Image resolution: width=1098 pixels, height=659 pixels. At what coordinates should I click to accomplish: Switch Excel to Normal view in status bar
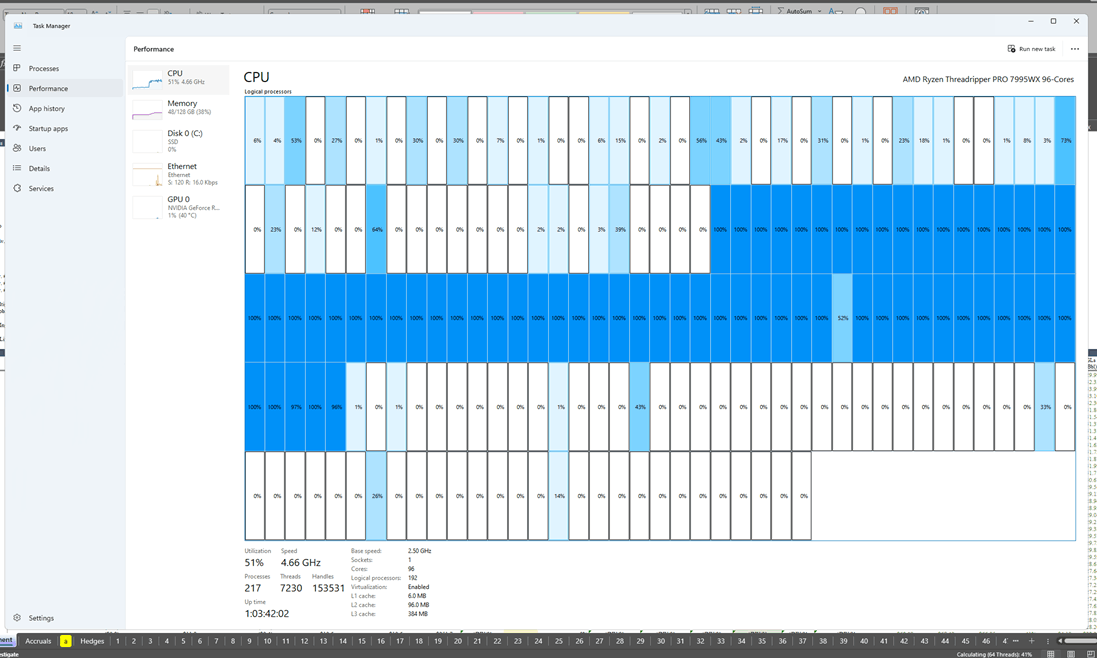click(1050, 654)
